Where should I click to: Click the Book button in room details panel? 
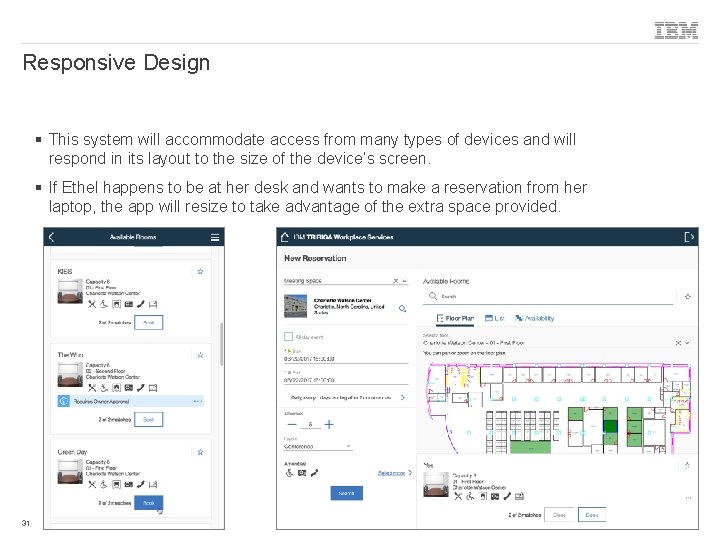click(x=592, y=515)
